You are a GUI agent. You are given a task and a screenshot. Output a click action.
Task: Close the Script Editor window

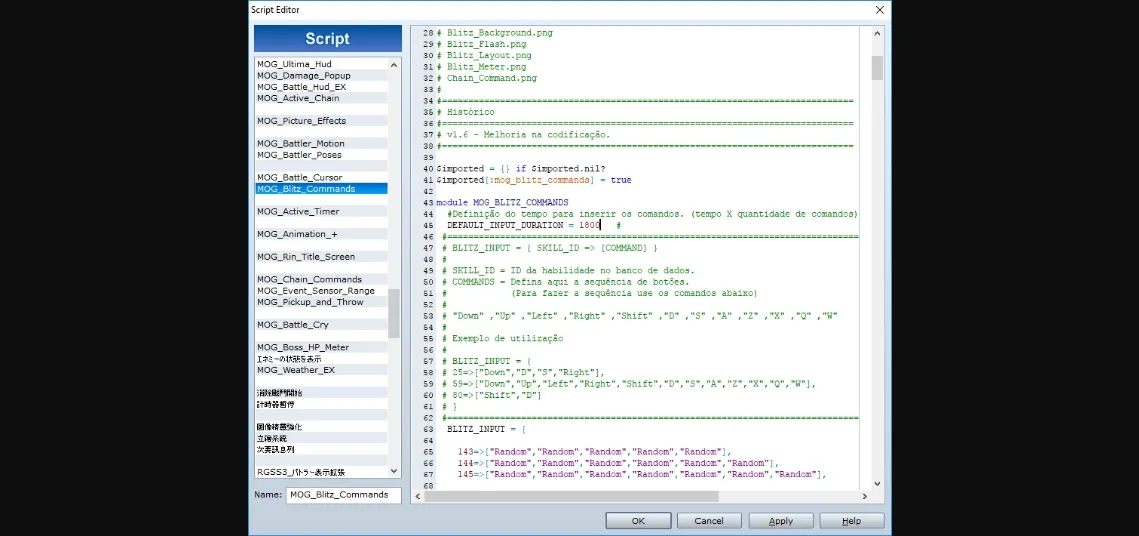coord(879,10)
